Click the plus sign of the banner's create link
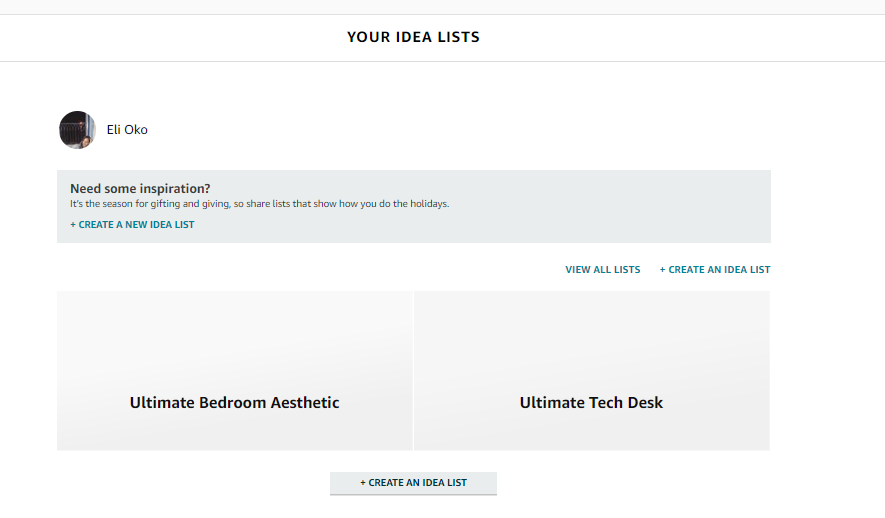The image size is (885, 518). click(x=73, y=225)
